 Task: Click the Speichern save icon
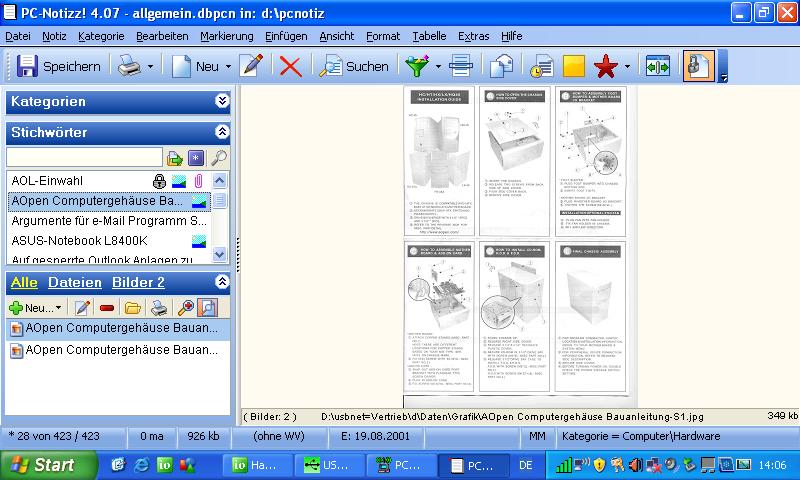click(27, 67)
